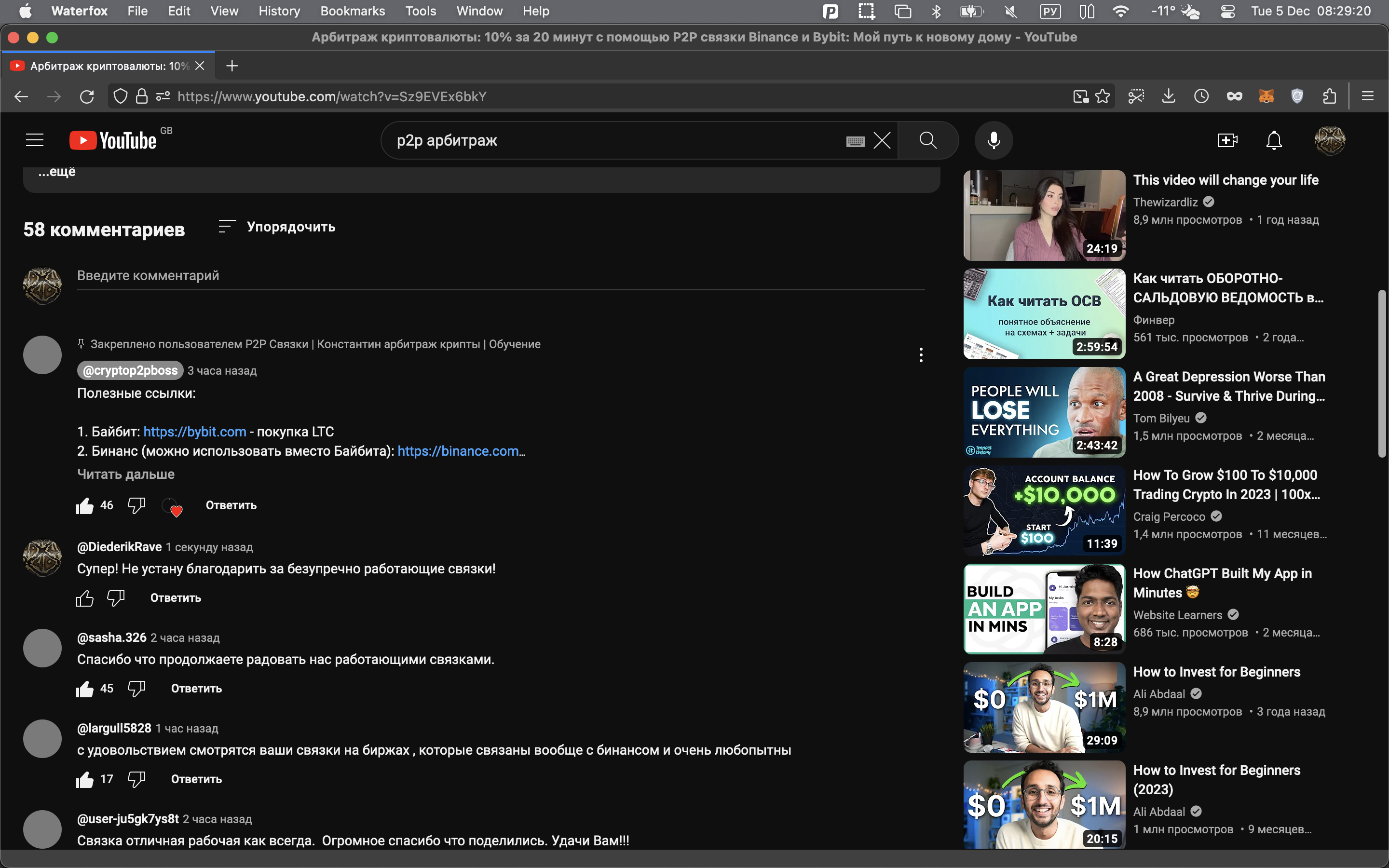This screenshot has height=868, width=1389.
Task: Click Ответить under @sasha.326 comment
Action: pyautogui.click(x=196, y=688)
